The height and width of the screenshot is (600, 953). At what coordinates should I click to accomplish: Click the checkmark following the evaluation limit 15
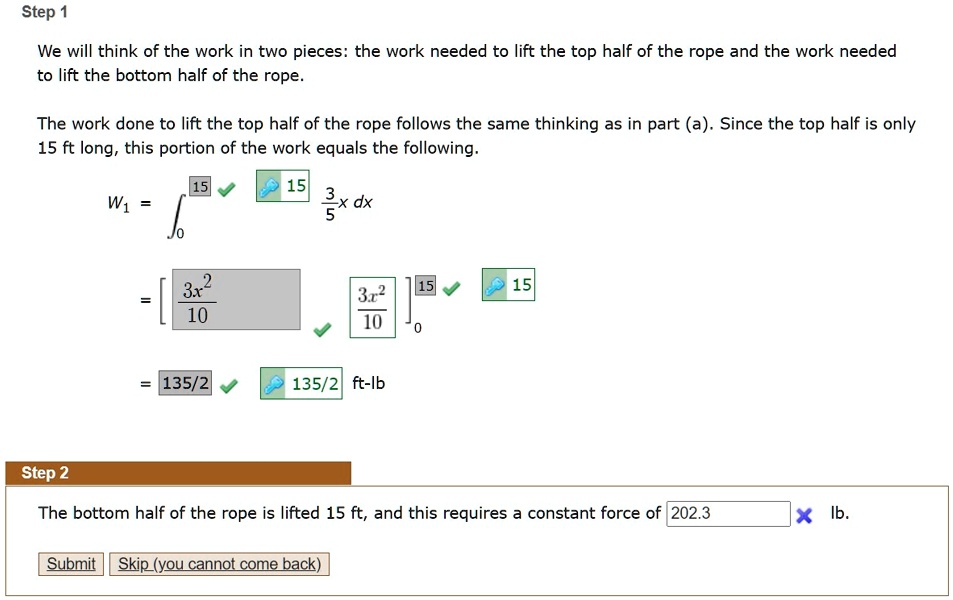(450, 286)
